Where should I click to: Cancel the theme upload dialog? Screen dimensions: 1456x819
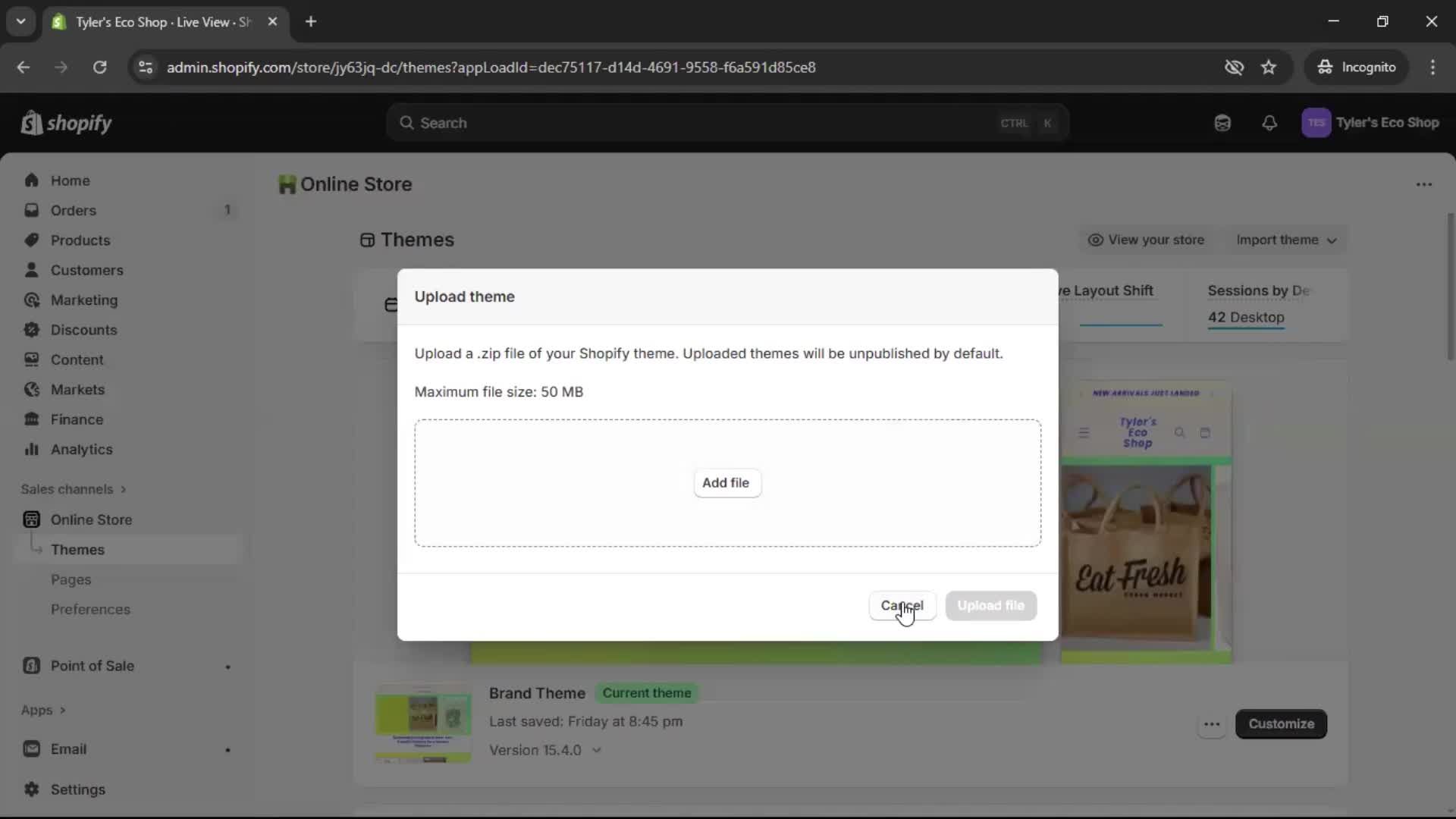[902, 606]
